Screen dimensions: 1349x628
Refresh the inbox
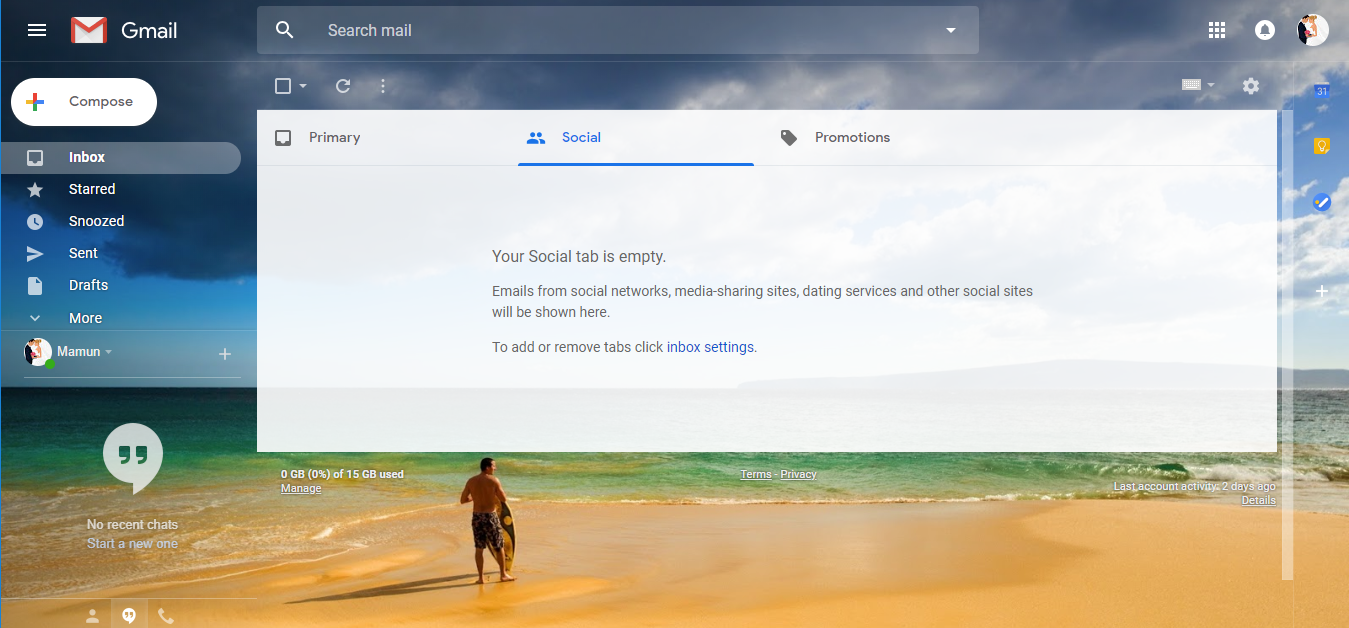[x=342, y=86]
